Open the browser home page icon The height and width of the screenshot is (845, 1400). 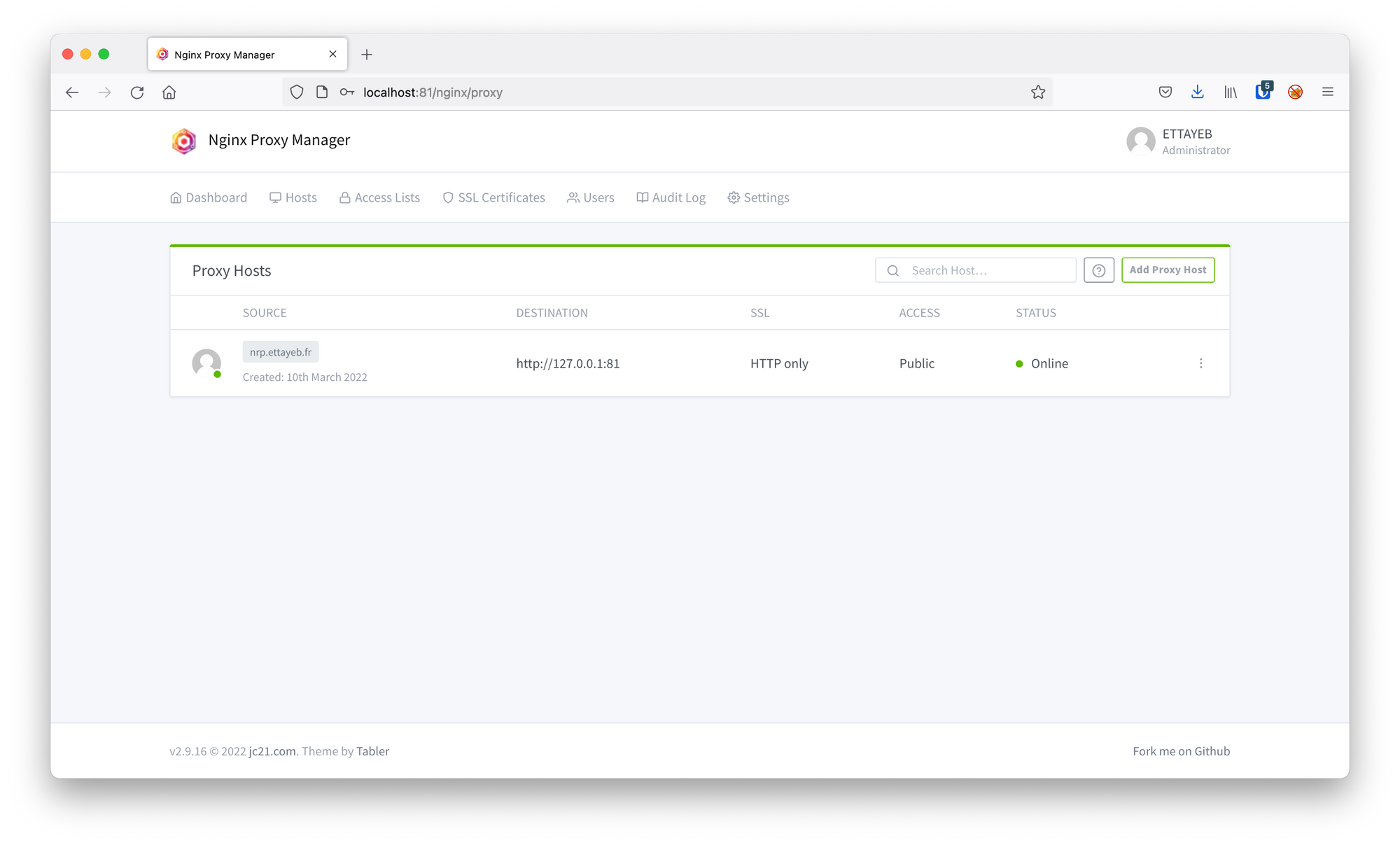[169, 92]
